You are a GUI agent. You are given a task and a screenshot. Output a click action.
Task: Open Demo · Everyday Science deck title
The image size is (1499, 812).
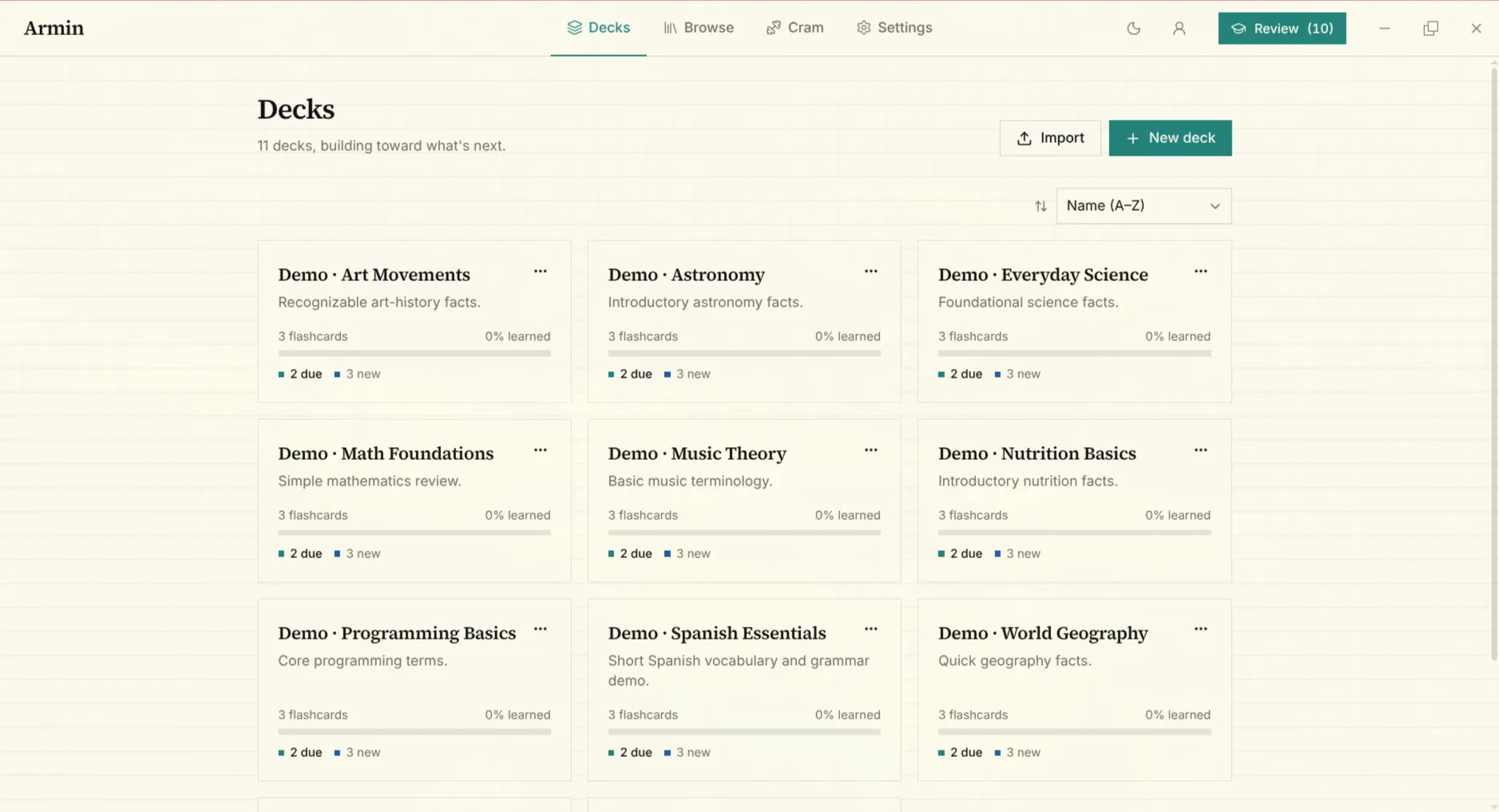pos(1043,275)
